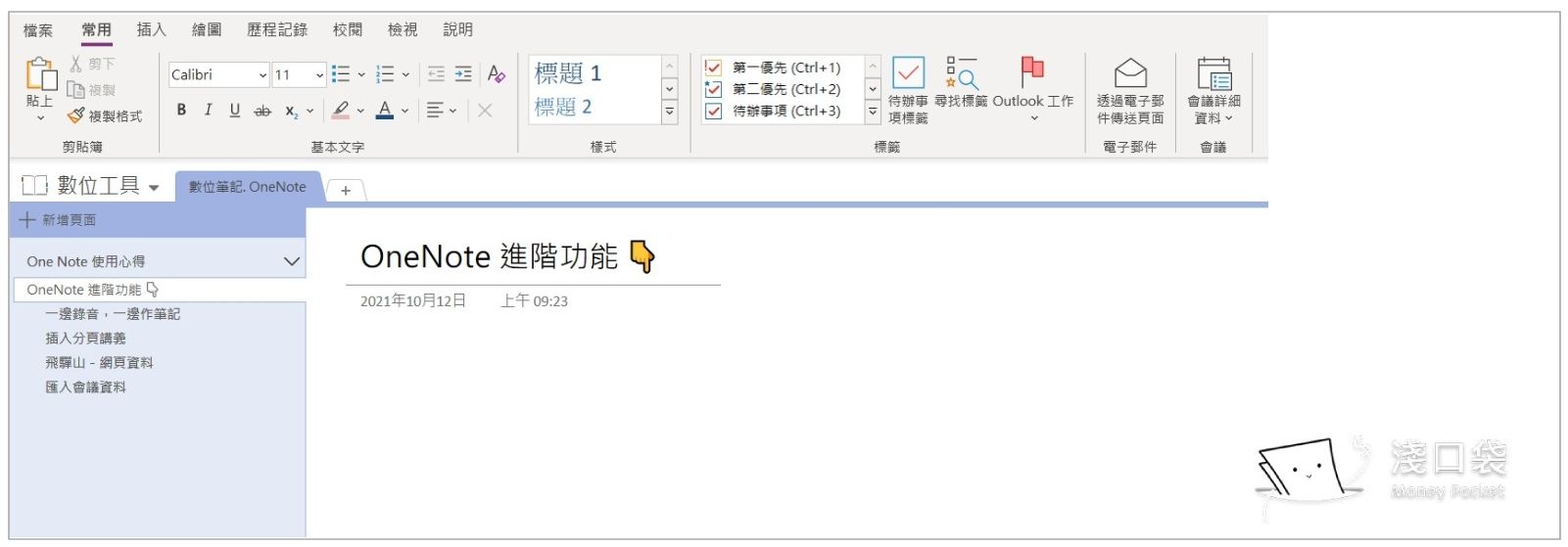Click pointing hand emoji in page title

[642, 256]
